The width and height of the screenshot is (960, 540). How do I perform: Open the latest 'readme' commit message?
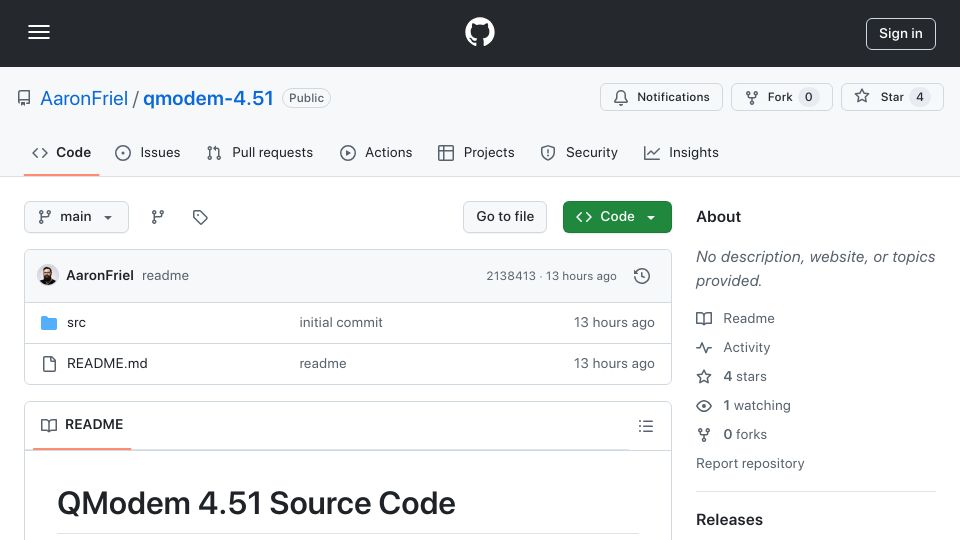[x=165, y=276]
